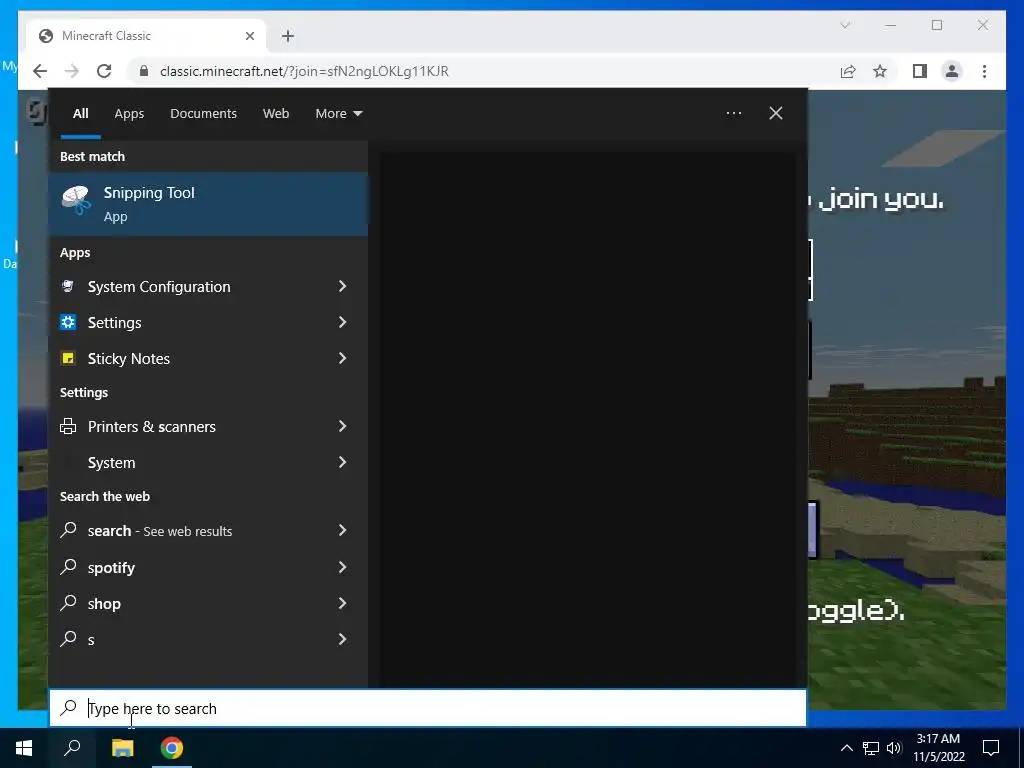This screenshot has width=1024, height=768.
Task: Open System Configuration app result
Action: (x=208, y=286)
